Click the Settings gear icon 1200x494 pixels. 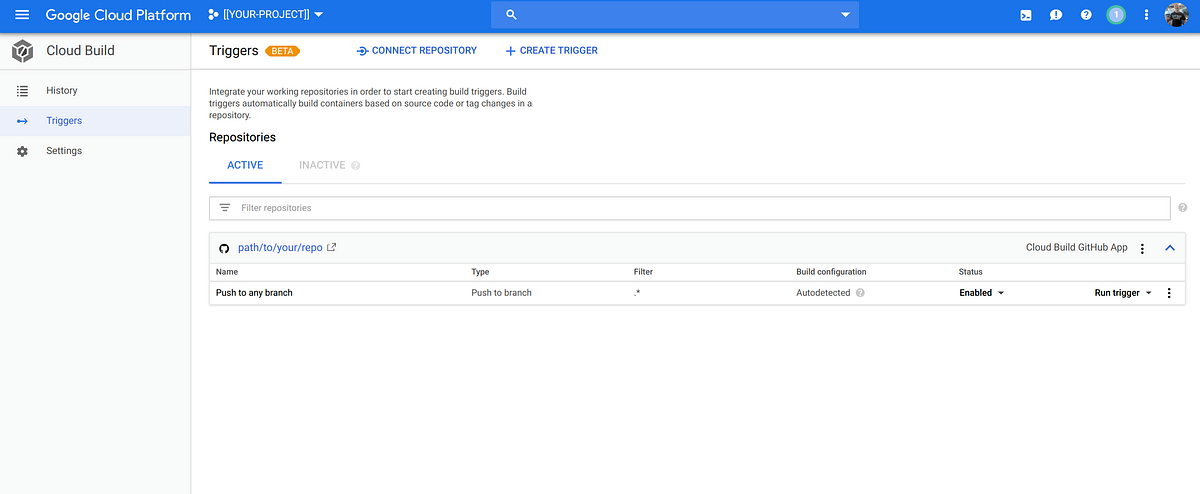(x=22, y=151)
